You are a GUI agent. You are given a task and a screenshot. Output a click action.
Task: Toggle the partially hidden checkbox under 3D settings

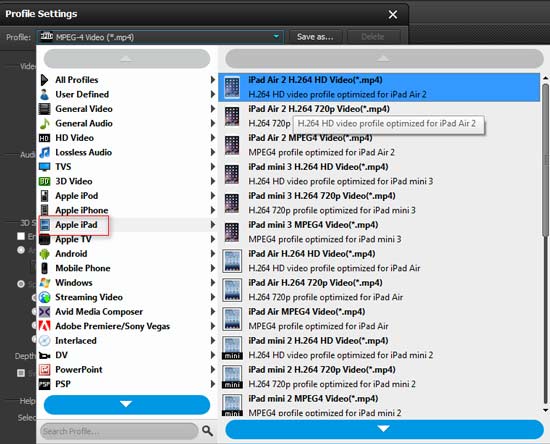pyautogui.click(x=21, y=236)
